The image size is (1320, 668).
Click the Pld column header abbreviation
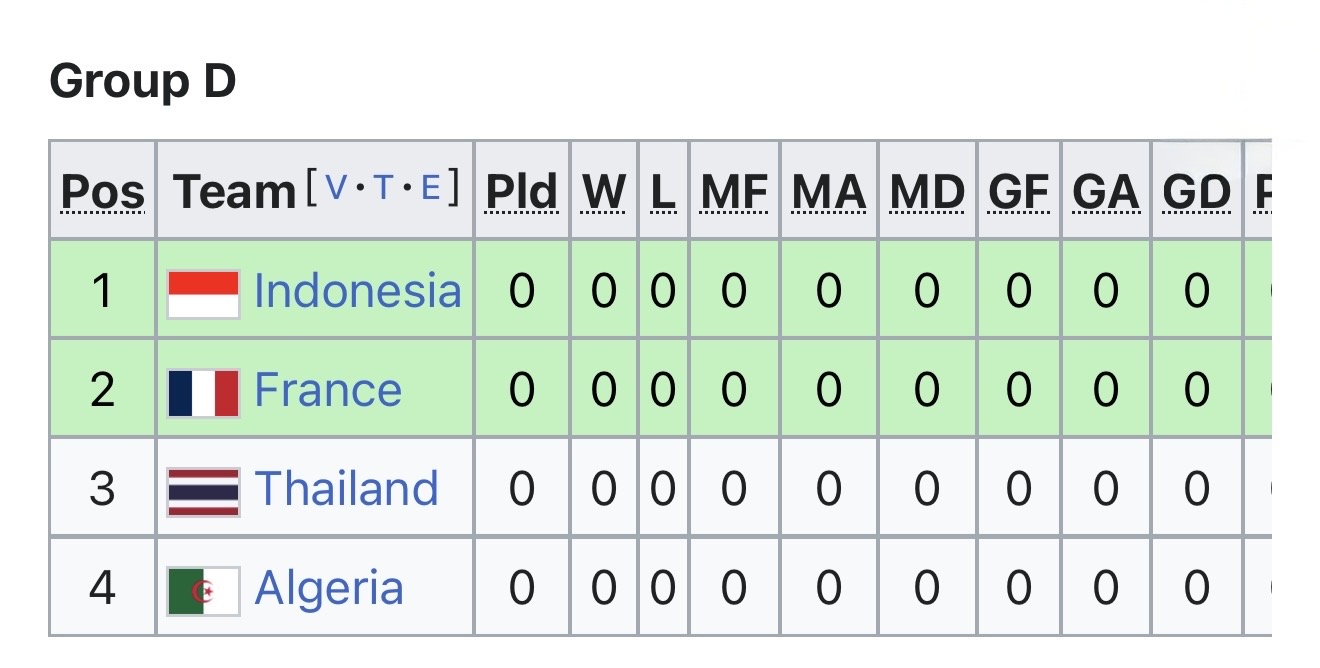[x=521, y=191]
